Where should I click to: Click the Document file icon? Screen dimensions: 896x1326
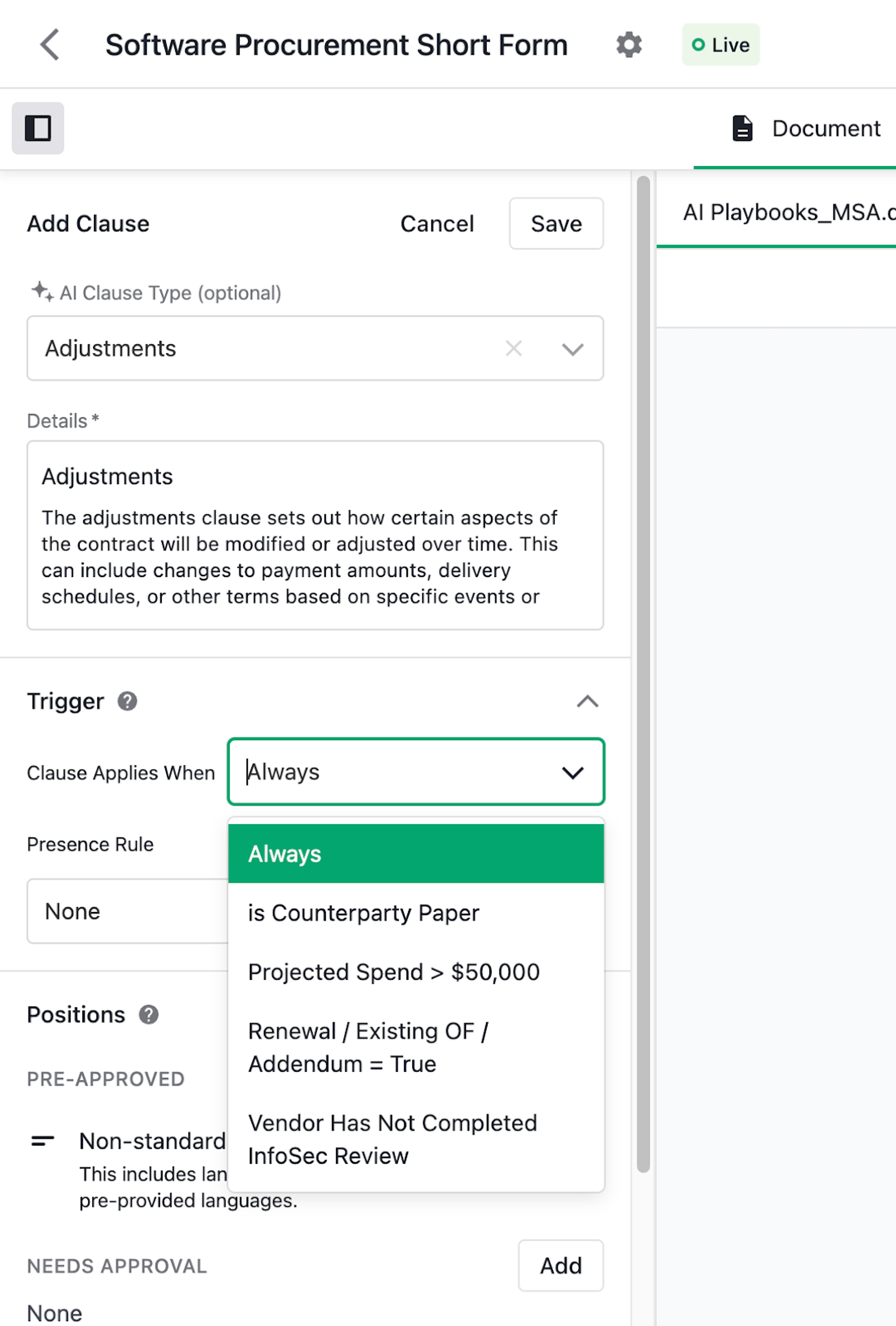pyautogui.click(x=742, y=128)
